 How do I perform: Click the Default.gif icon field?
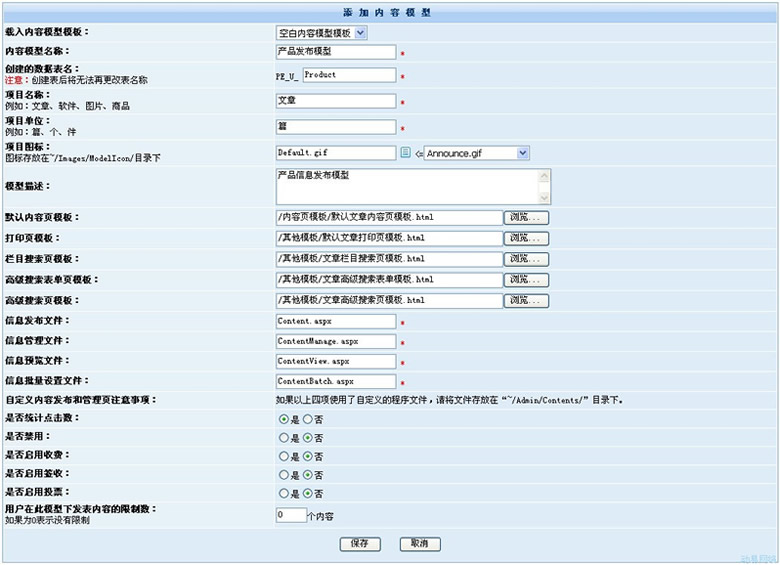click(x=336, y=153)
